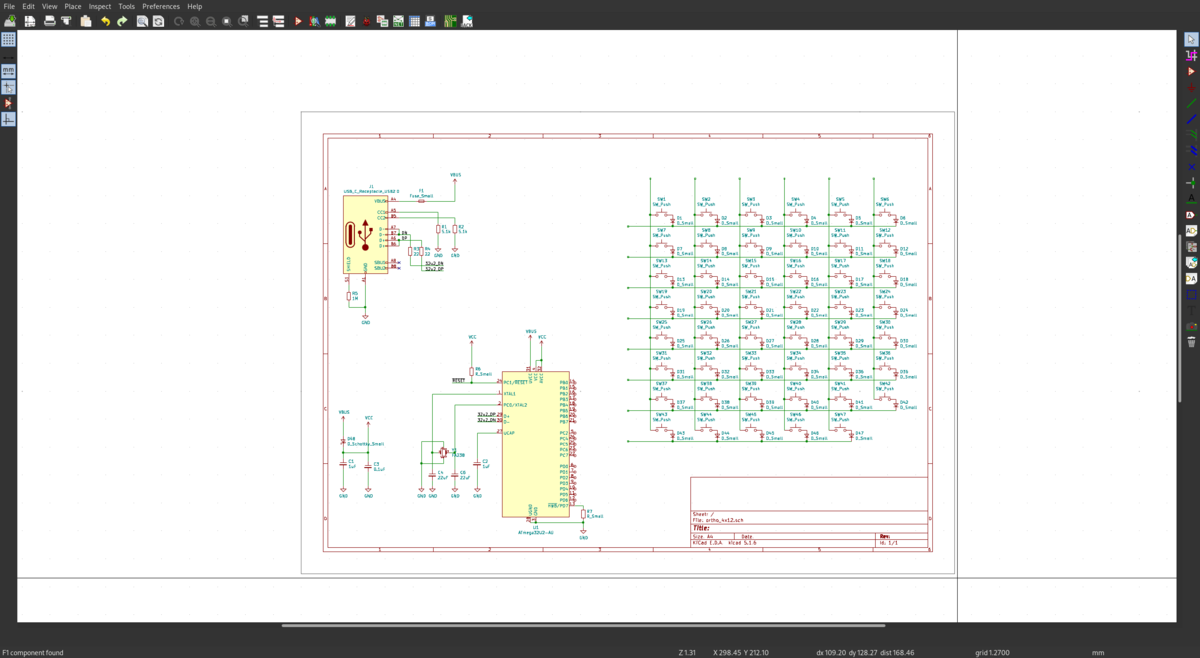Open the Preferences menu
This screenshot has height=658, width=1200.
pyautogui.click(x=161, y=6)
